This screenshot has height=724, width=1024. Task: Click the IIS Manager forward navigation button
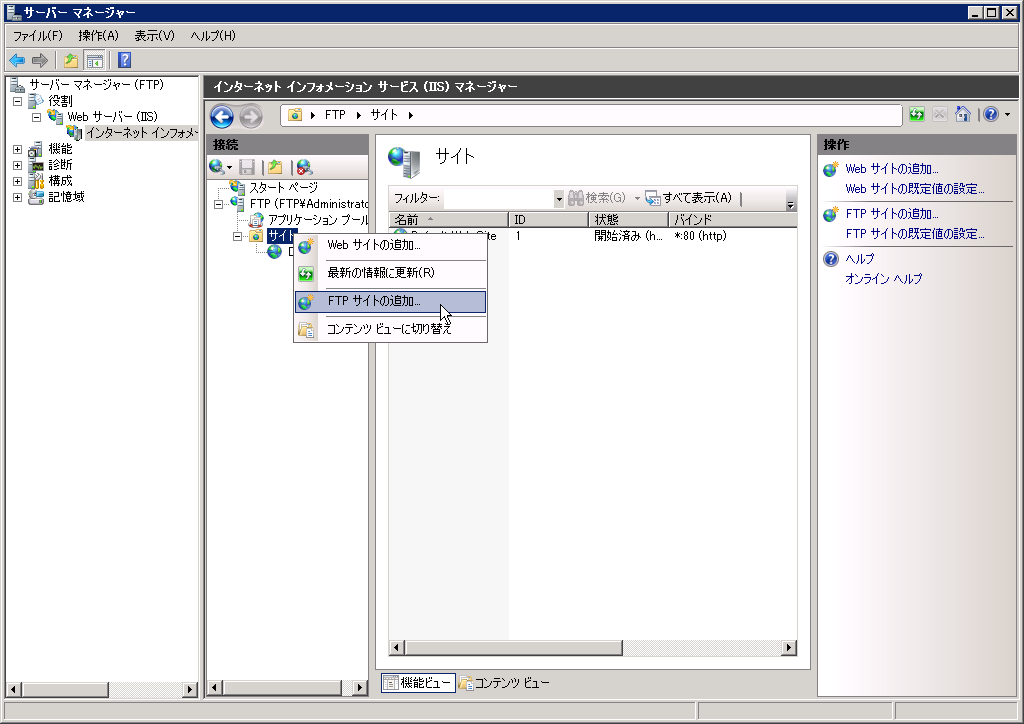point(251,117)
